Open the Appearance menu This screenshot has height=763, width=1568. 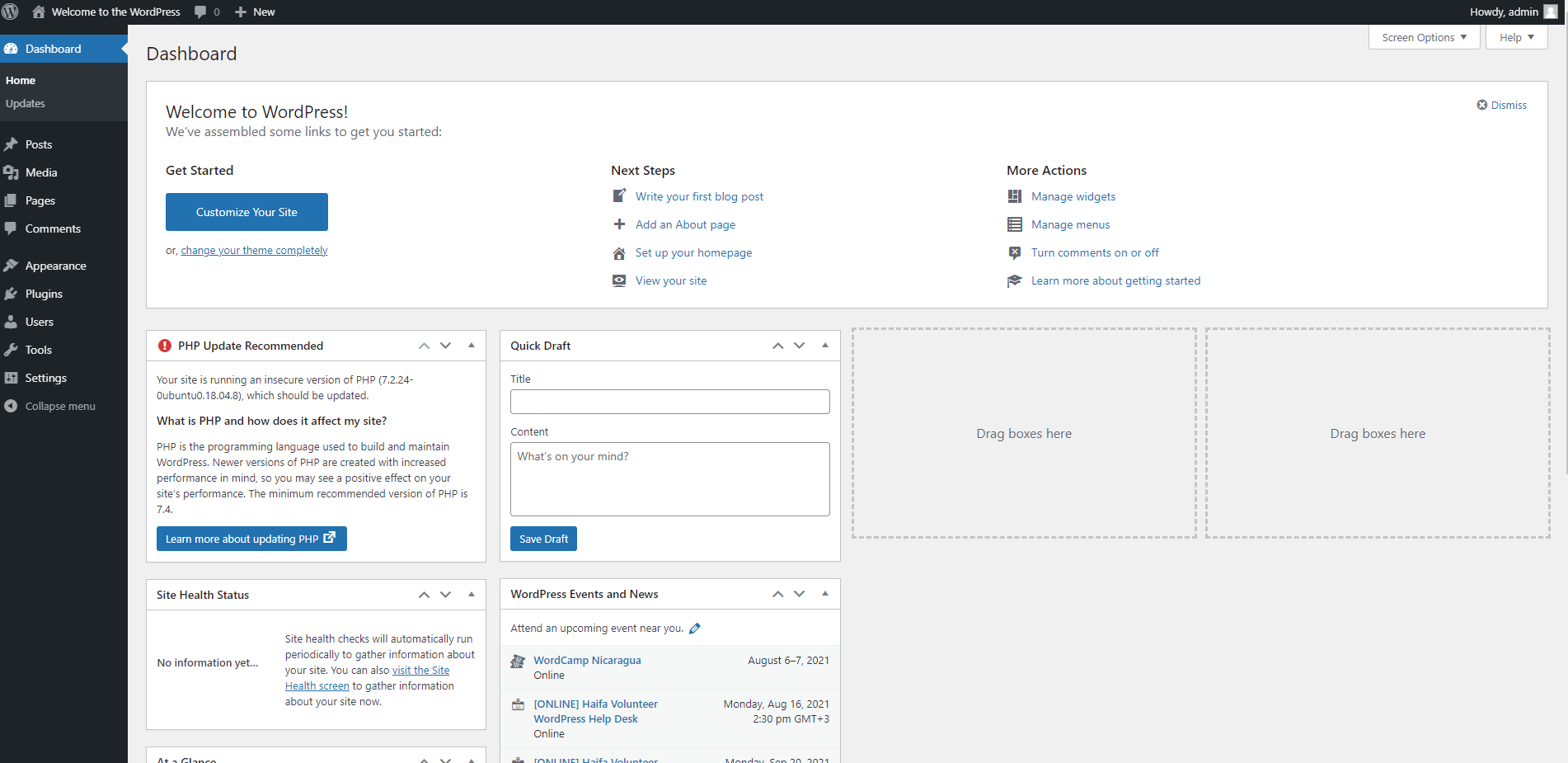coord(63,266)
